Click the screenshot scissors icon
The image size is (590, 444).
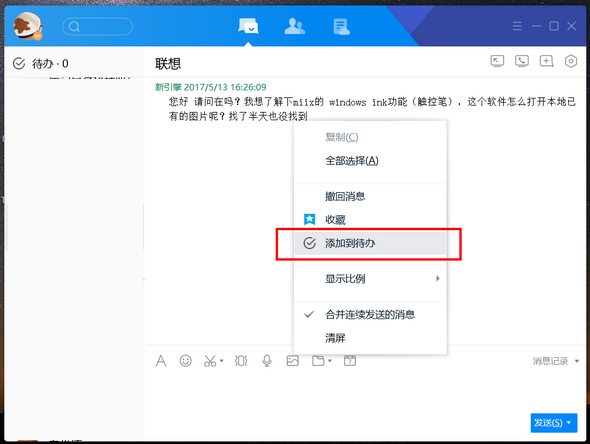point(210,361)
